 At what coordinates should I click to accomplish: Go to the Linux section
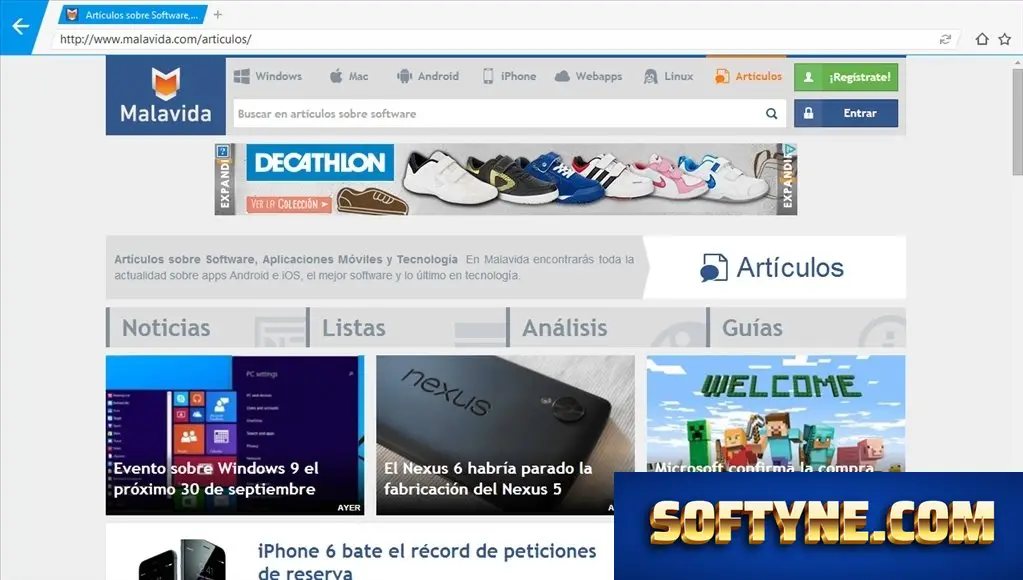(x=669, y=76)
